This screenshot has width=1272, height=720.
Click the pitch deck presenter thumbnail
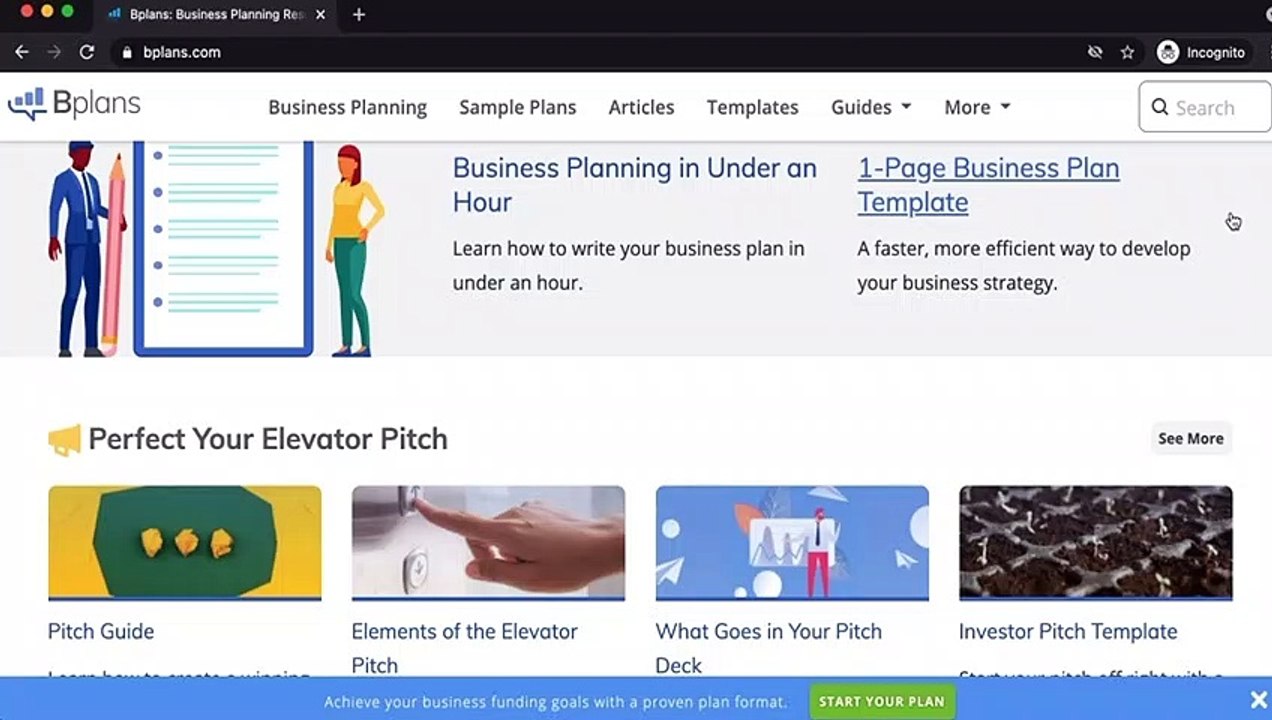(x=792, y=543)
